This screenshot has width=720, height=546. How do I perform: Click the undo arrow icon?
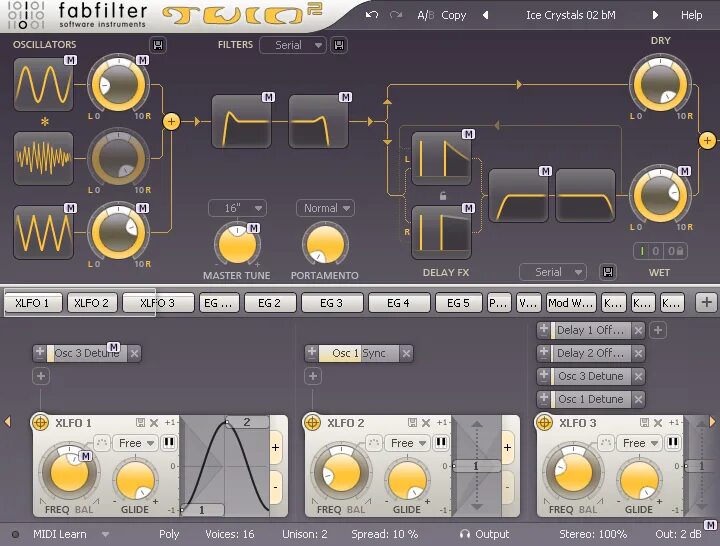pyautogui.click(x=371, y=15)
